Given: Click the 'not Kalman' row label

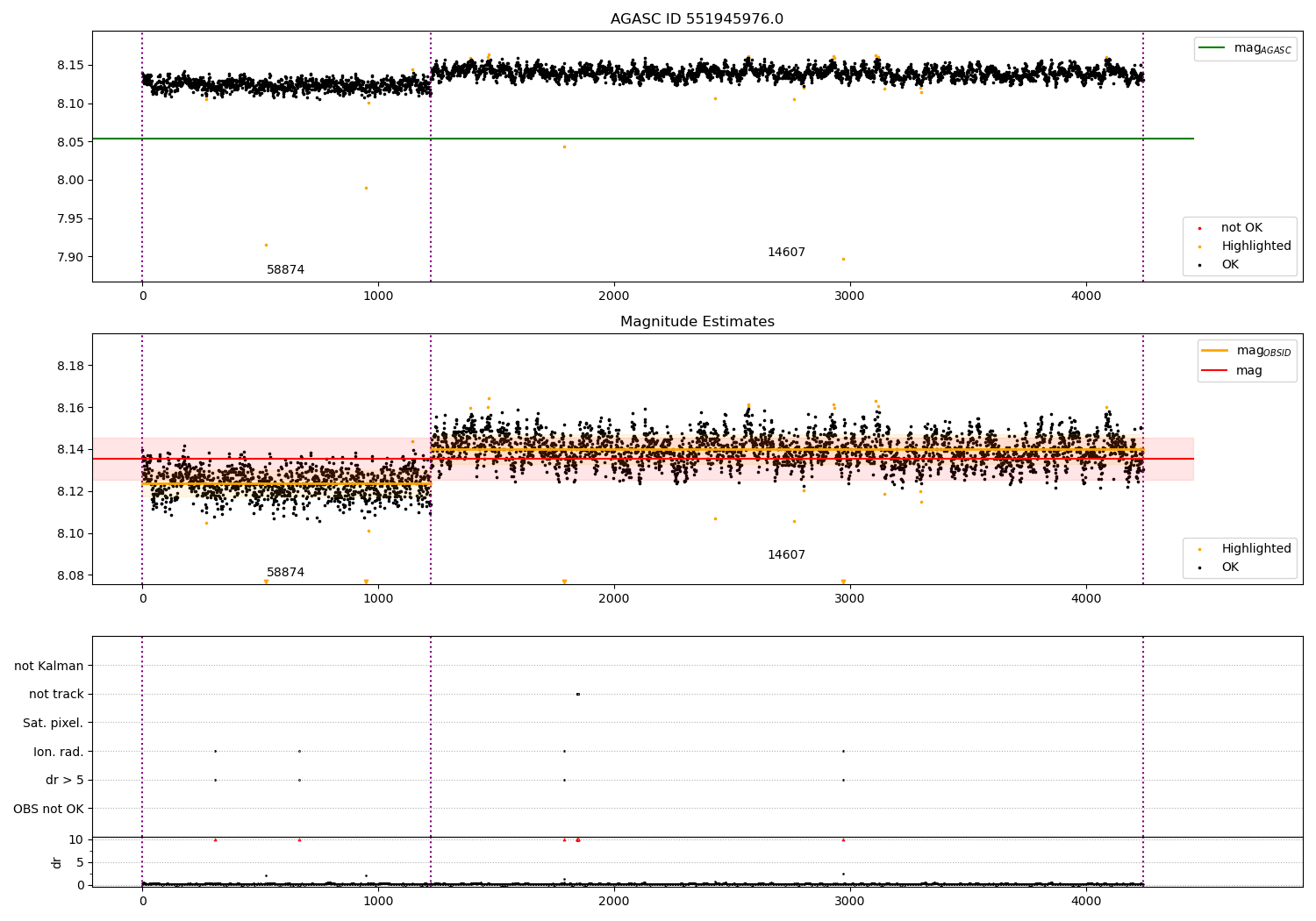Looking at the screenshot, I should pyautogui.click(x=49, y=667).
